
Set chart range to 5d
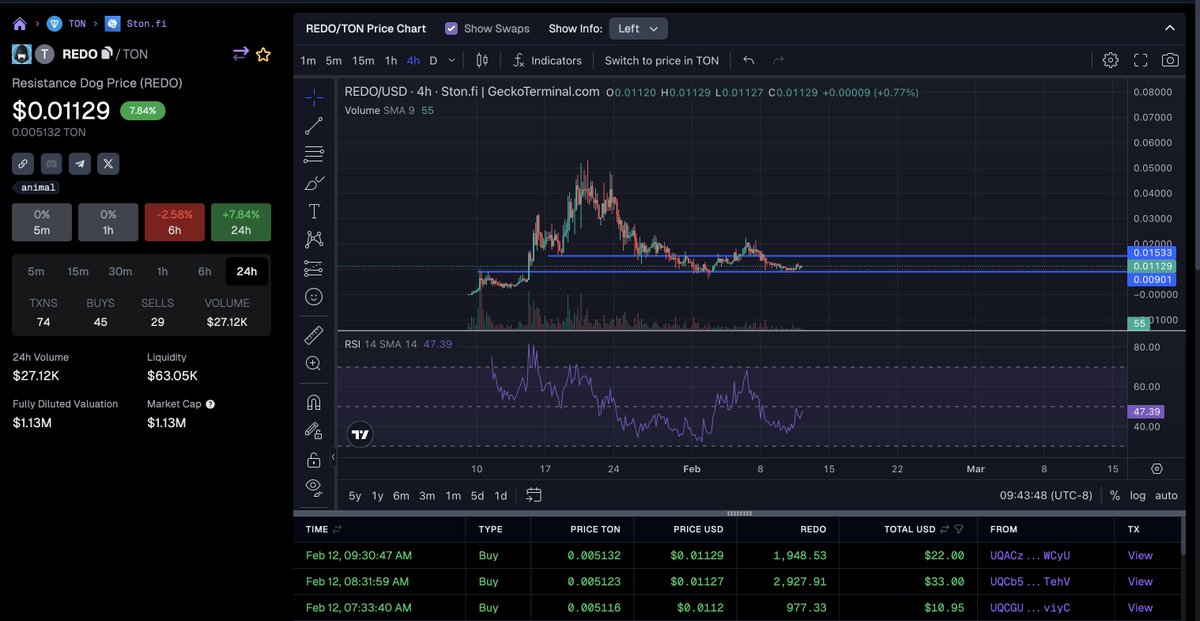(477, 495)
